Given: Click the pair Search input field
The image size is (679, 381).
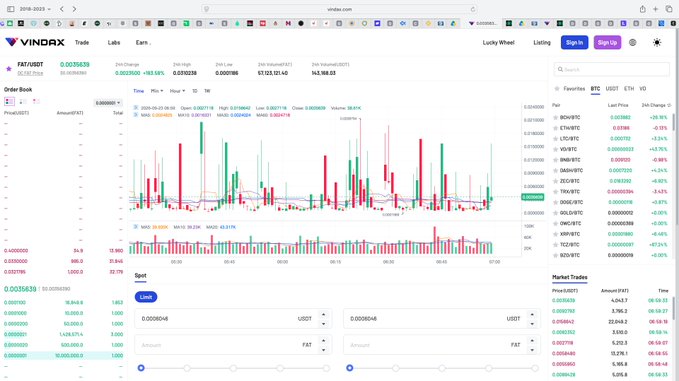Looking at the screenshot, I should click(x=611, y=69).
